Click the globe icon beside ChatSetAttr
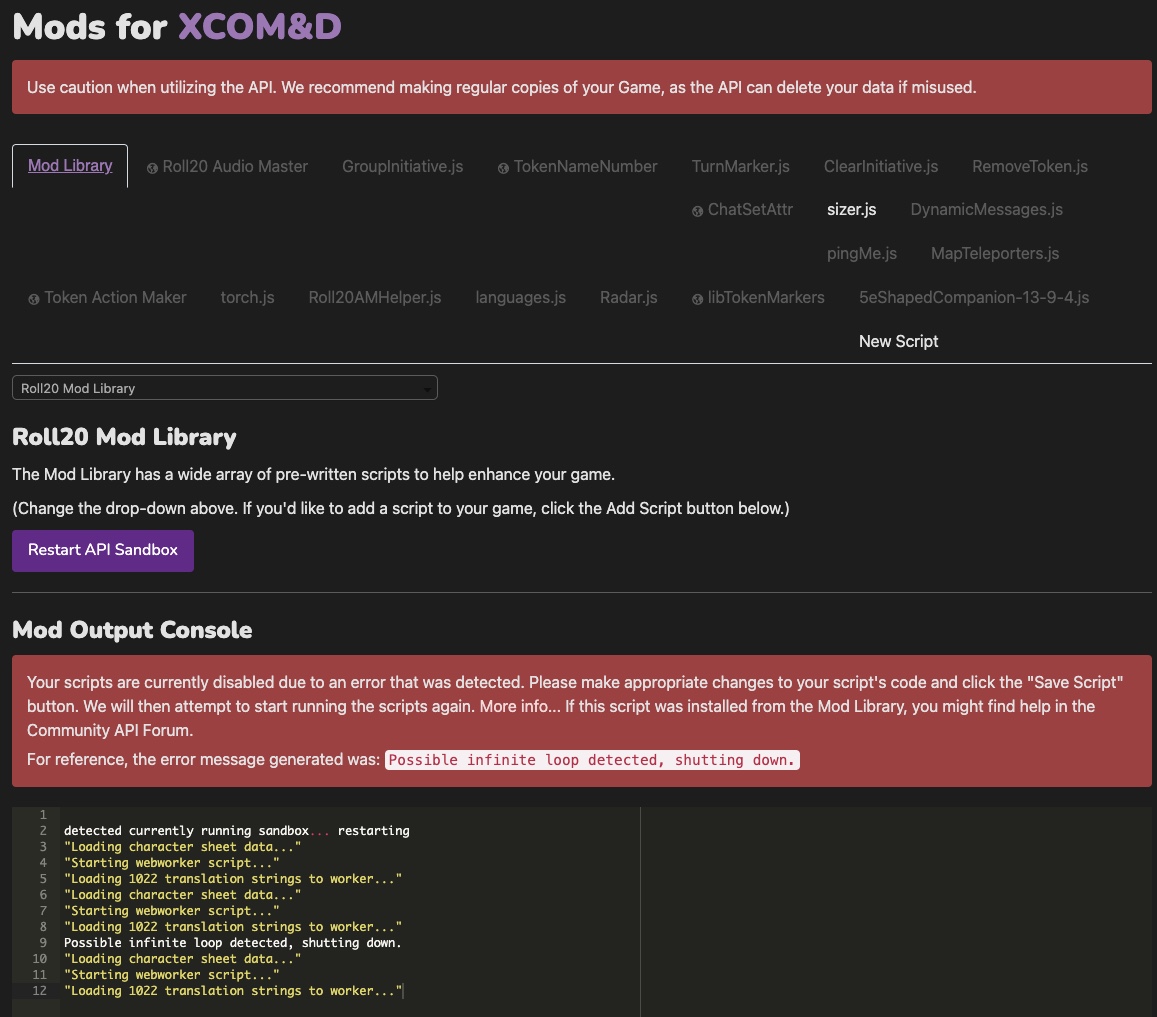This screenshot has width=1157, height=1017. pos(697,211)
